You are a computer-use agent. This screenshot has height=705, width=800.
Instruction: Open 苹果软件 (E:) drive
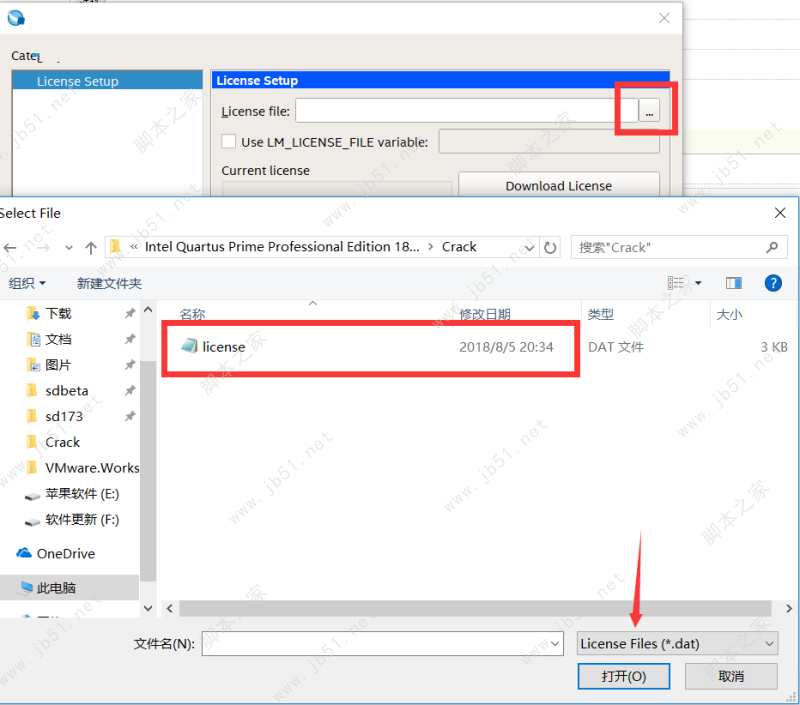click(82, 494)
